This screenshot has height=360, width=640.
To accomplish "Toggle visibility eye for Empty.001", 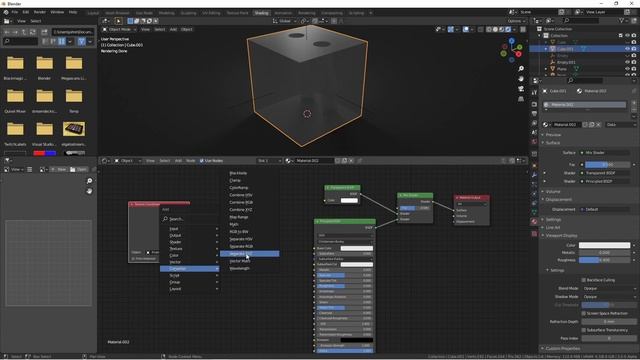I will click(x=627, y=62).
